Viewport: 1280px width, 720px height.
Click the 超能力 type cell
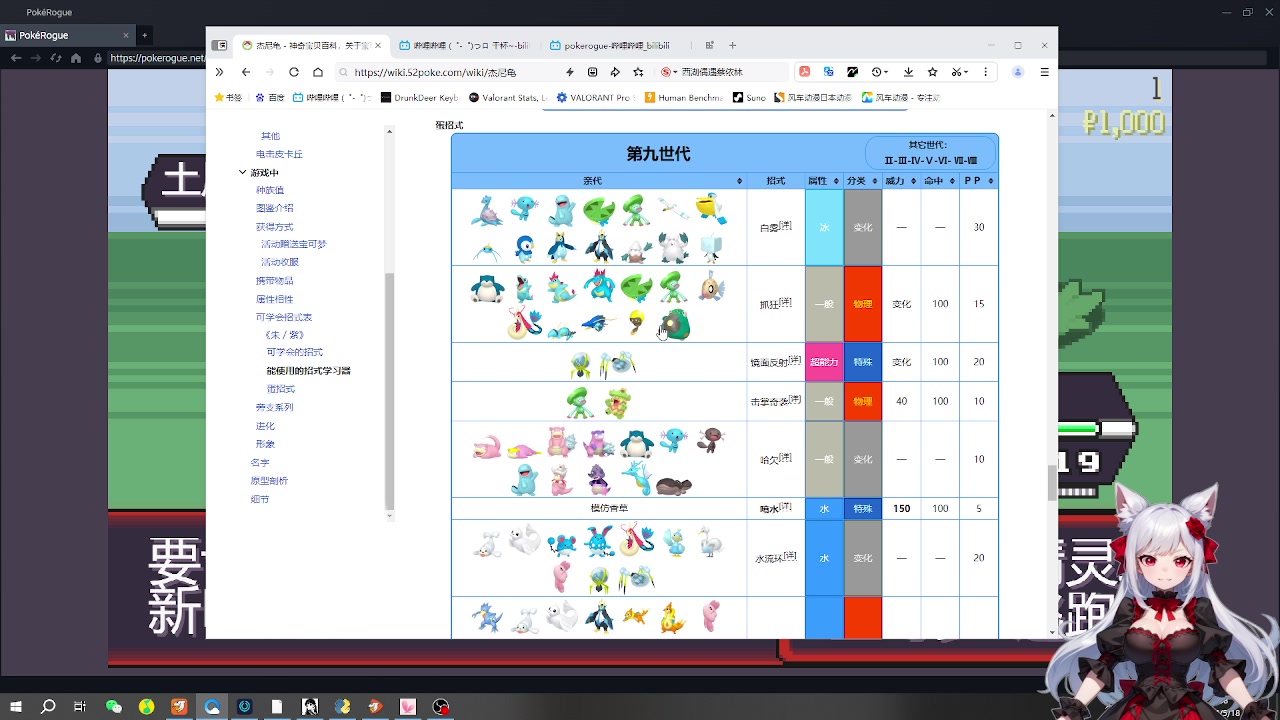[824, 362]
